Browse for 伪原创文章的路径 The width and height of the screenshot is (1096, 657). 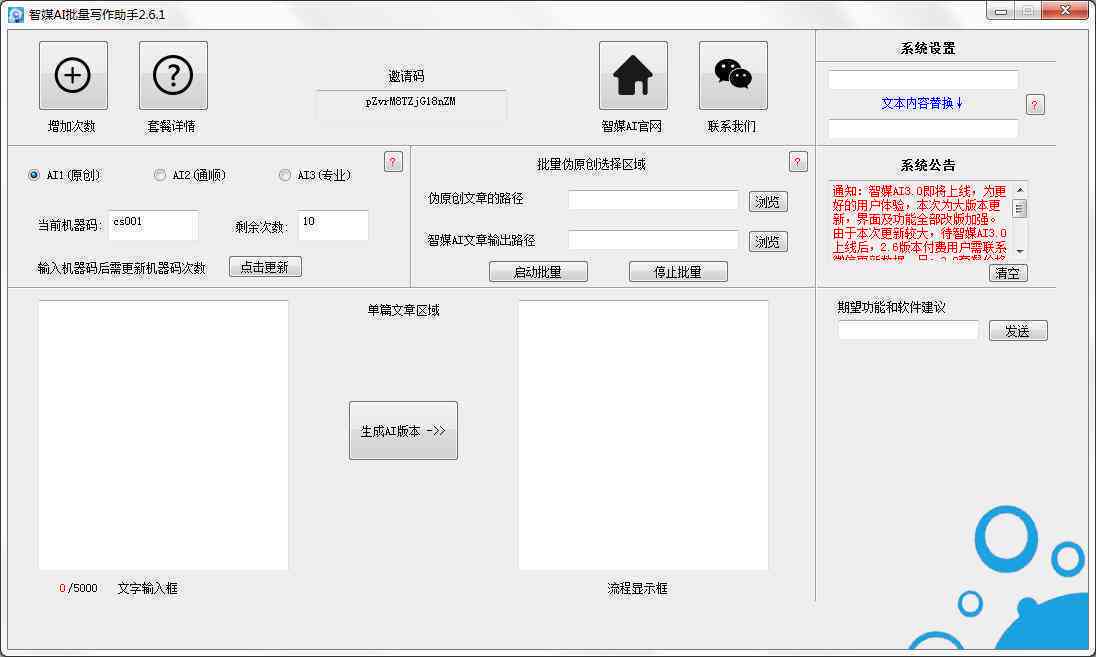pos(766,200)
